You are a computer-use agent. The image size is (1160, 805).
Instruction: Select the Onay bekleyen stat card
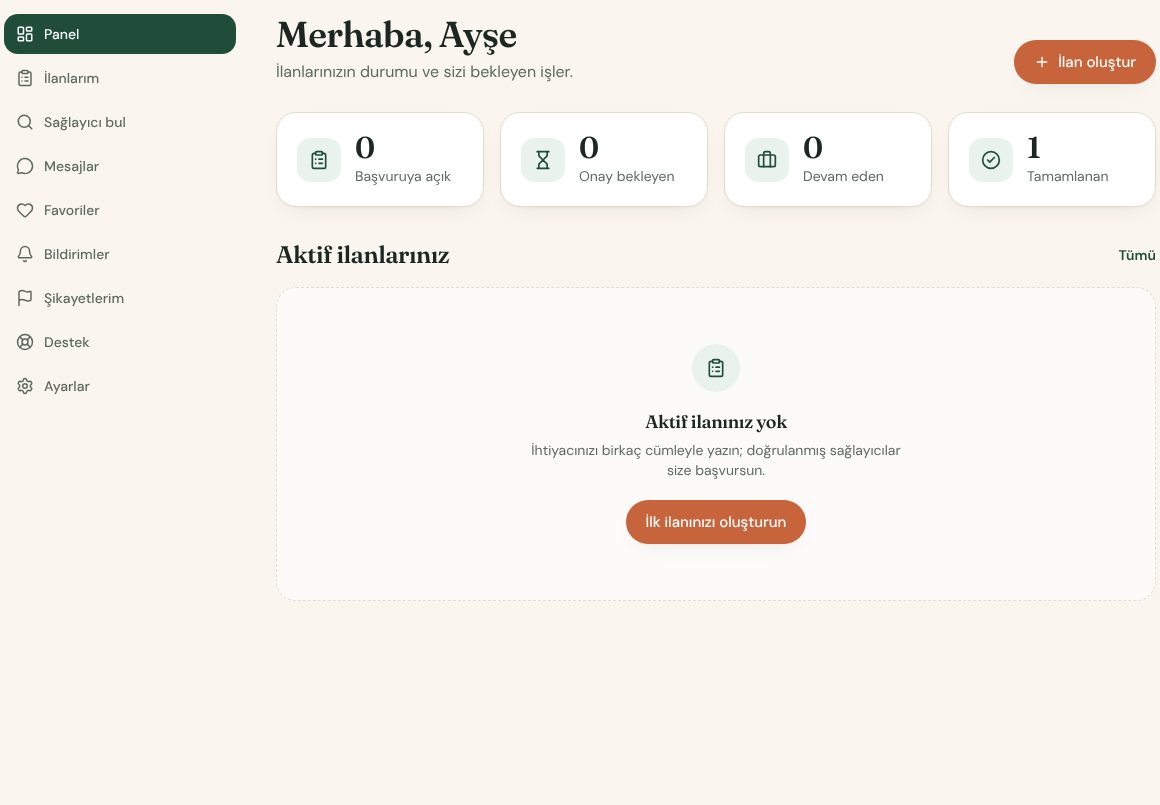(604, 160)
